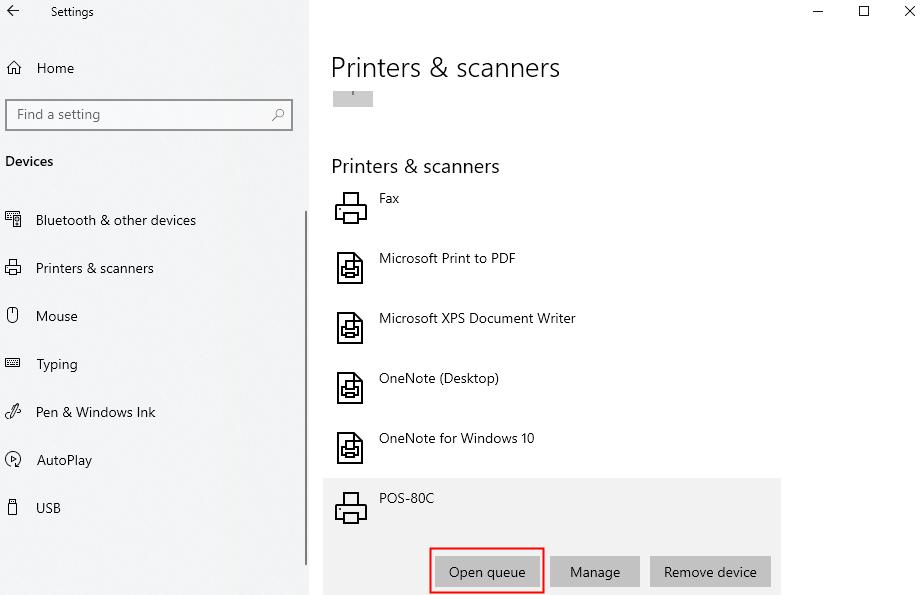Switch to Typing settings
Image resolution: width=924 pixels, height=595 pixels.
pos(56,364)
